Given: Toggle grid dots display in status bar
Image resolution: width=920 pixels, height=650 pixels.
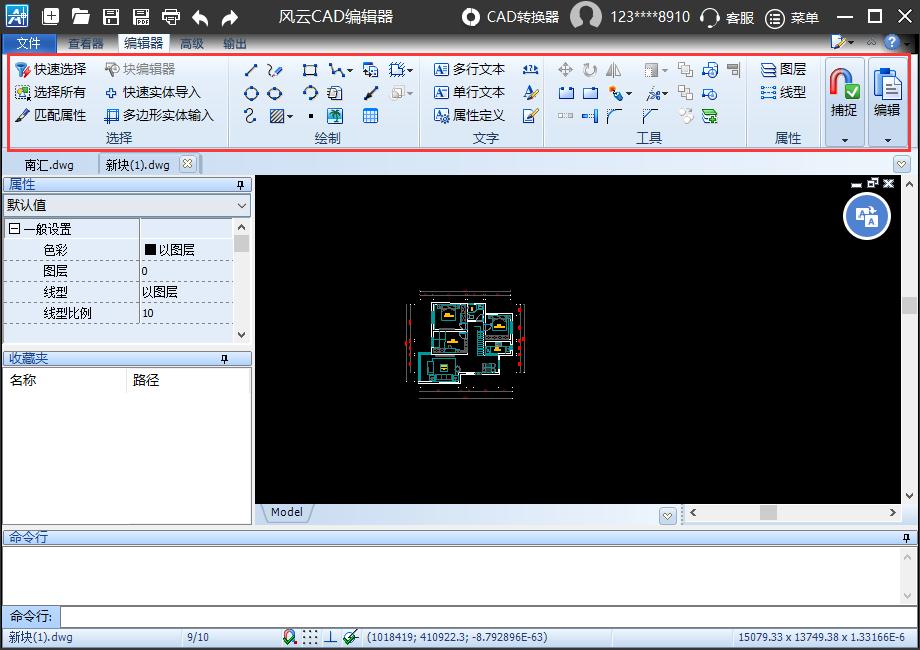Looking at the screenshot, I should pyautogui.click(x=311, y=637).
